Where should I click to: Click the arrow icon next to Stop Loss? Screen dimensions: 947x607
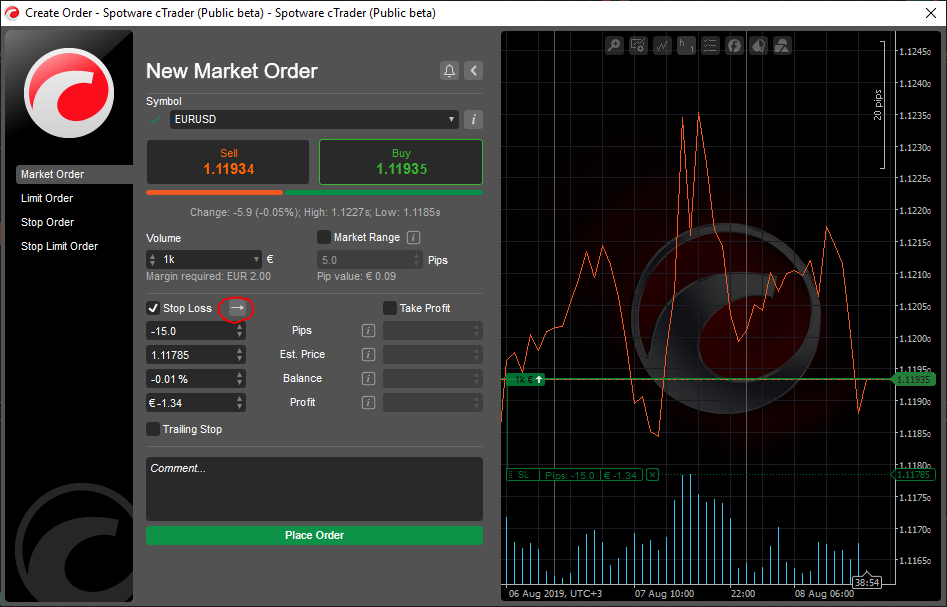click(236, 309)
